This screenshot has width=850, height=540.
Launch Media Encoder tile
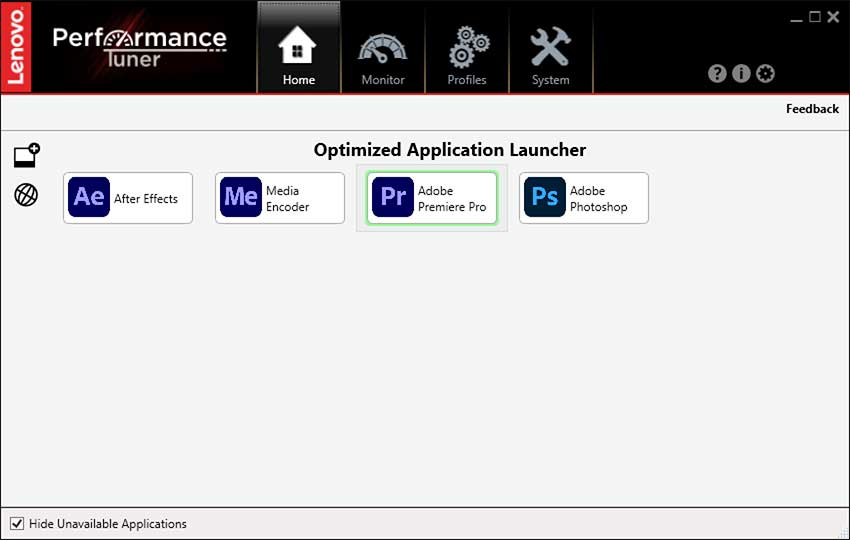(280, 198)
